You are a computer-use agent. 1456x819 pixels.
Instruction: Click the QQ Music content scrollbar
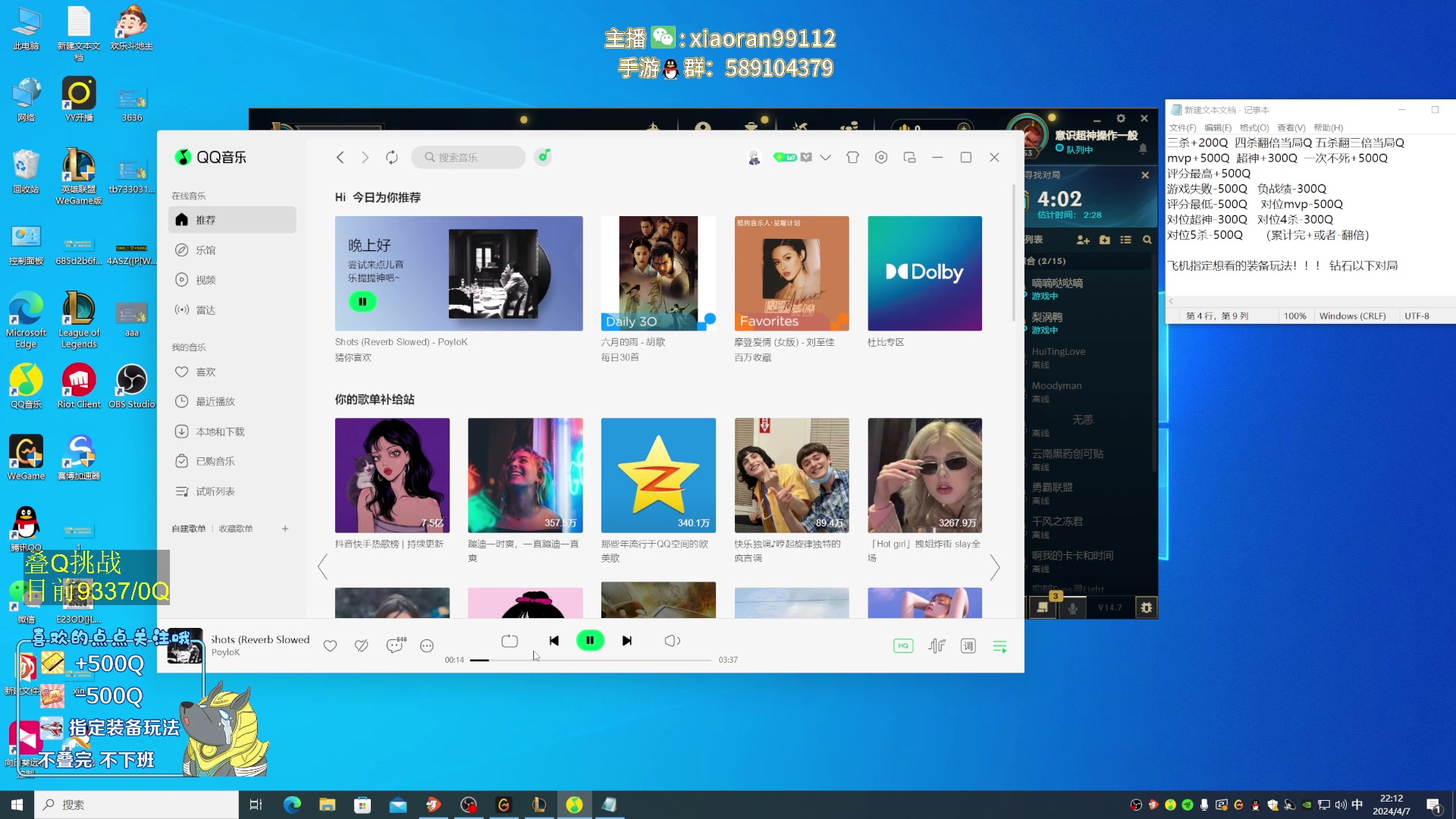1014,253
